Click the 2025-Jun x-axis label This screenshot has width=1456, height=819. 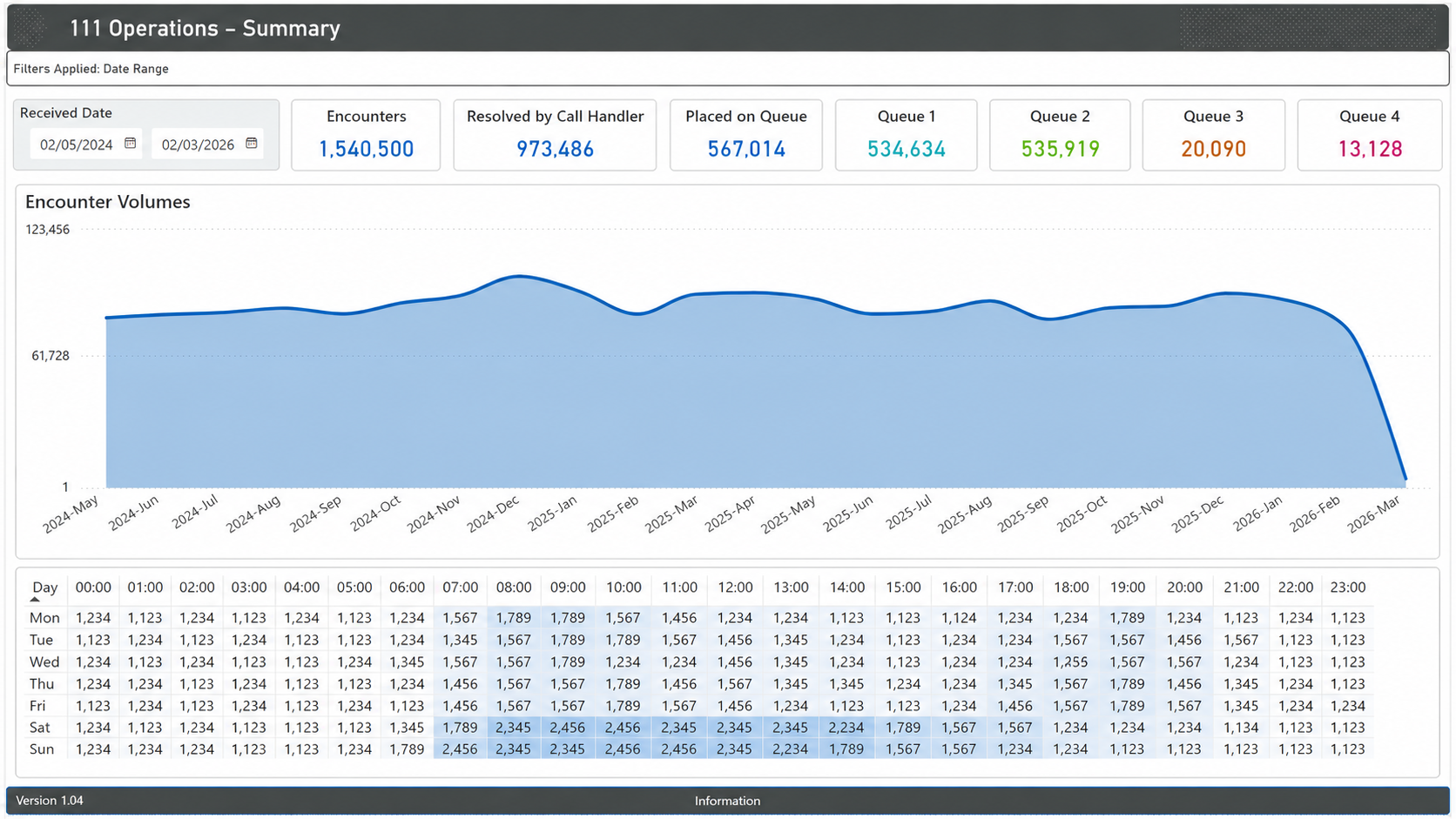coord(847,514)
